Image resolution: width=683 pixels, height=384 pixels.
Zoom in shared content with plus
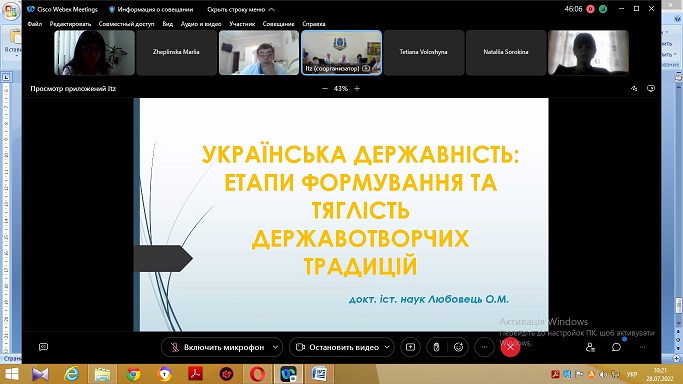pos(357,88)
